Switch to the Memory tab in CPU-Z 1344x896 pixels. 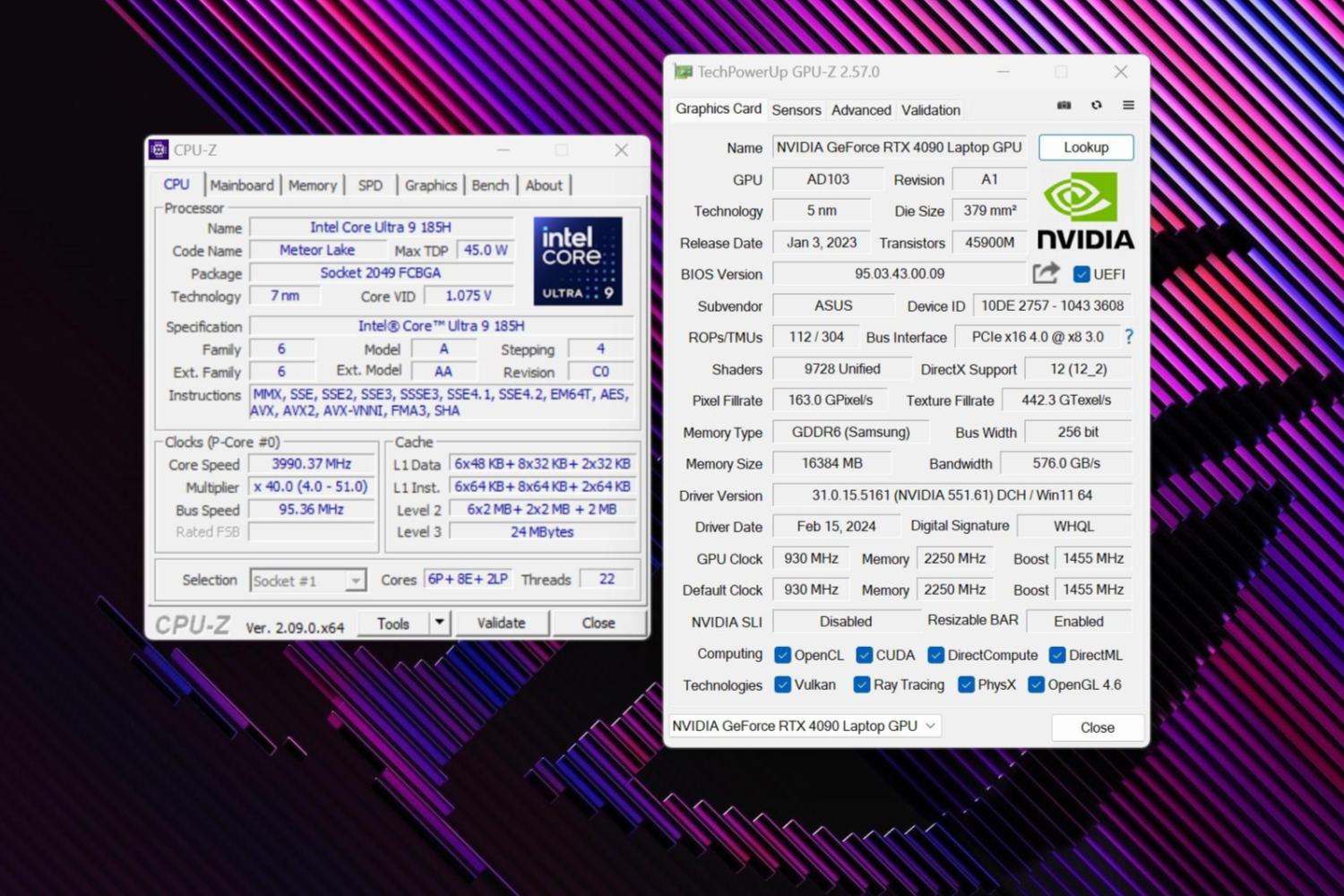click(x=313, y=185)
